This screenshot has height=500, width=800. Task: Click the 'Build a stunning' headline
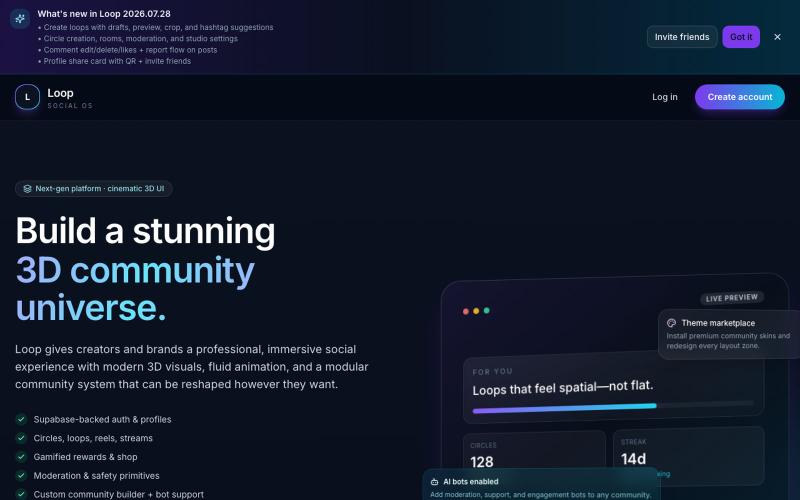tap(145, 231)
